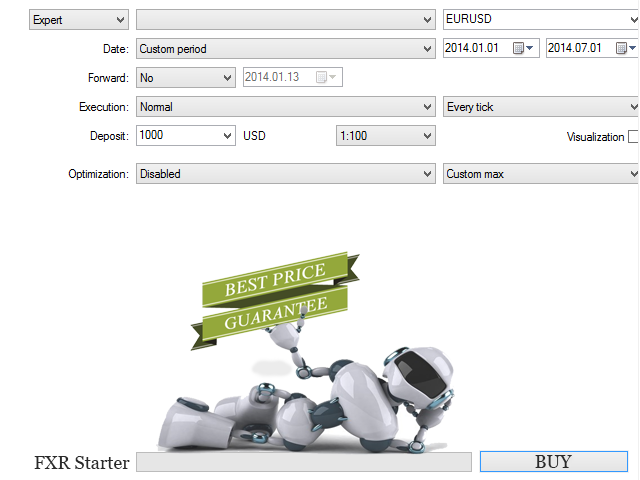Open the Every tick modelling dropdown
The width and height of the screenshot is (640, 480).
[541, 107]
